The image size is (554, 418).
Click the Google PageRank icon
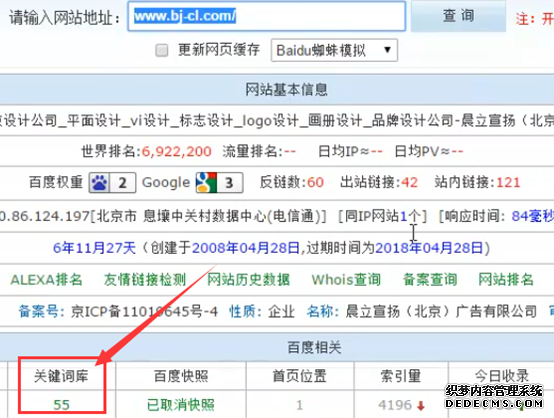tap(207, 183)
